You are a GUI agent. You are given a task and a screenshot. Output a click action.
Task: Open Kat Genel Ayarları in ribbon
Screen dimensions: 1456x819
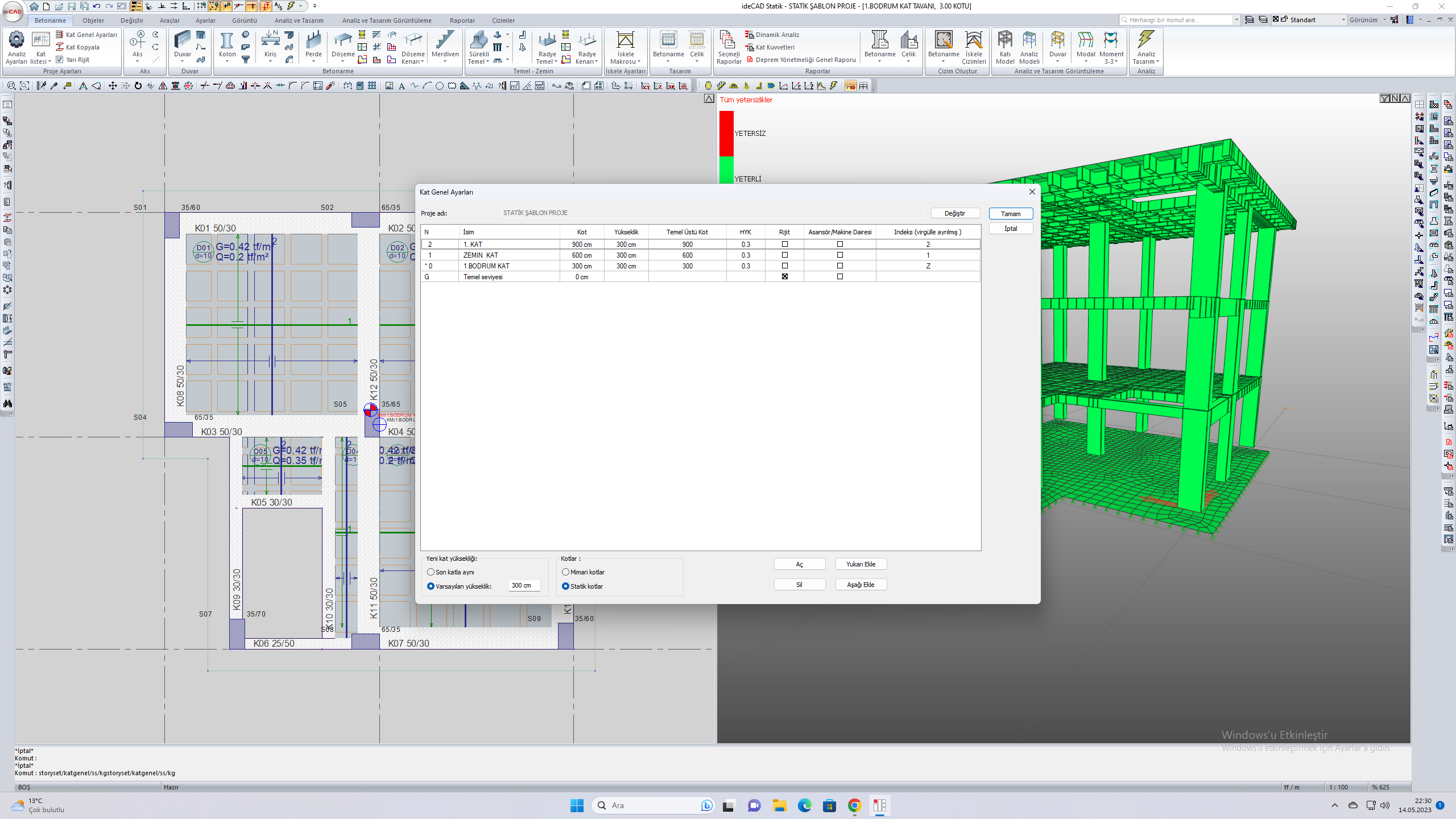(86, 35)
